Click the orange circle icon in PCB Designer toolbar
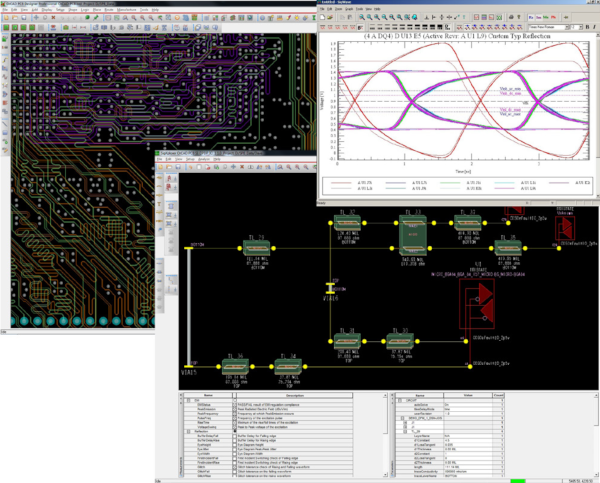 coord(177,18)
